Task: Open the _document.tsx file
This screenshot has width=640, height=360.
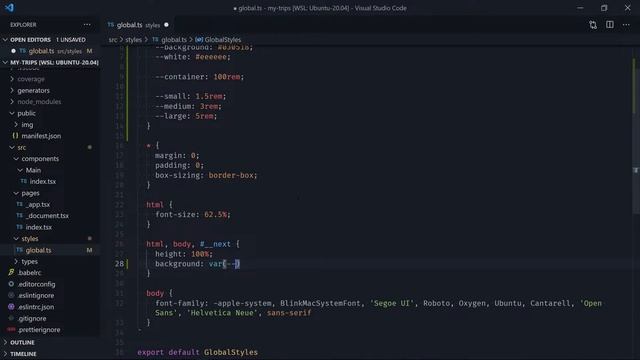Action: [50, 216]
